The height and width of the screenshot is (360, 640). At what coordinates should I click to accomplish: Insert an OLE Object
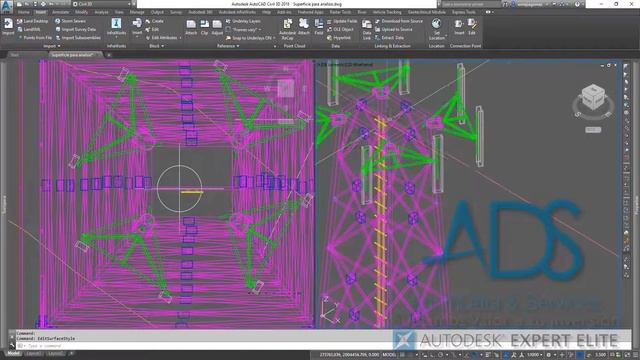pyautogui.click(x=340, y=29)
